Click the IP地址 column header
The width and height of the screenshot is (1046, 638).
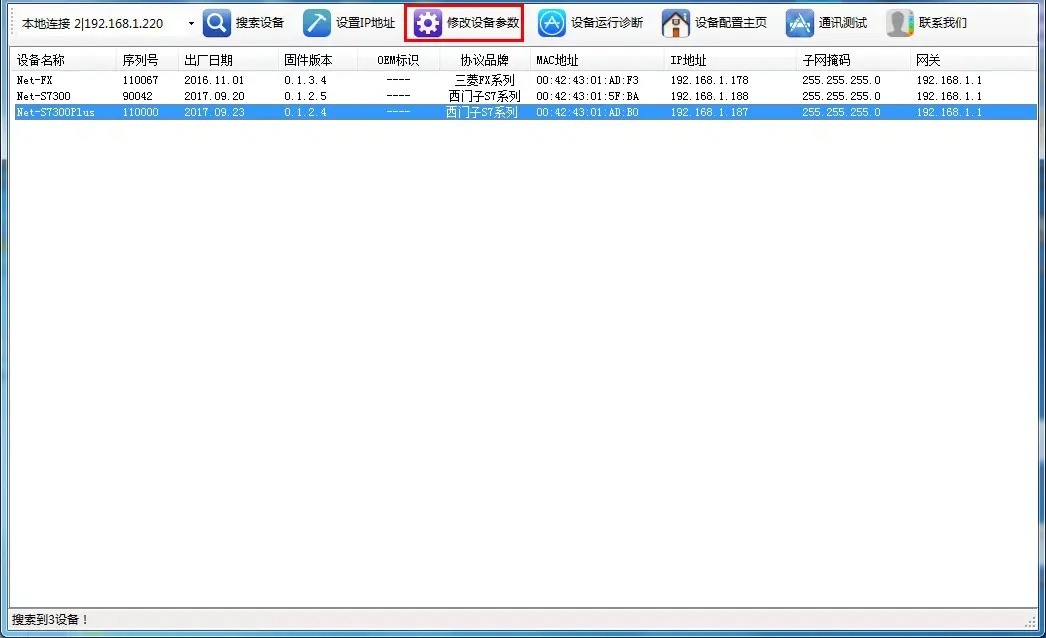coord(730,60)
